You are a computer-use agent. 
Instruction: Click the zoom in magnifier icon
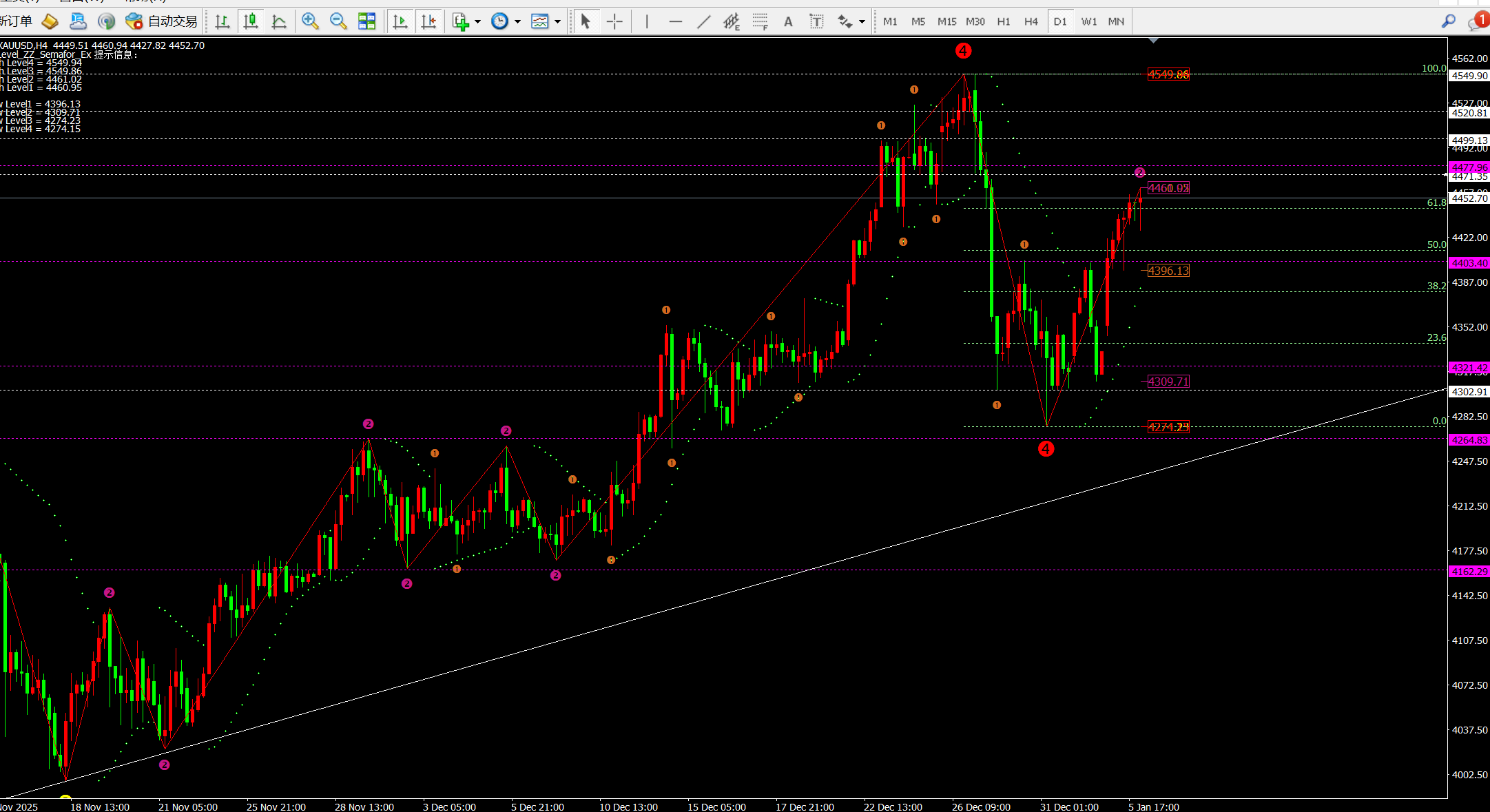tap(310, 21)
